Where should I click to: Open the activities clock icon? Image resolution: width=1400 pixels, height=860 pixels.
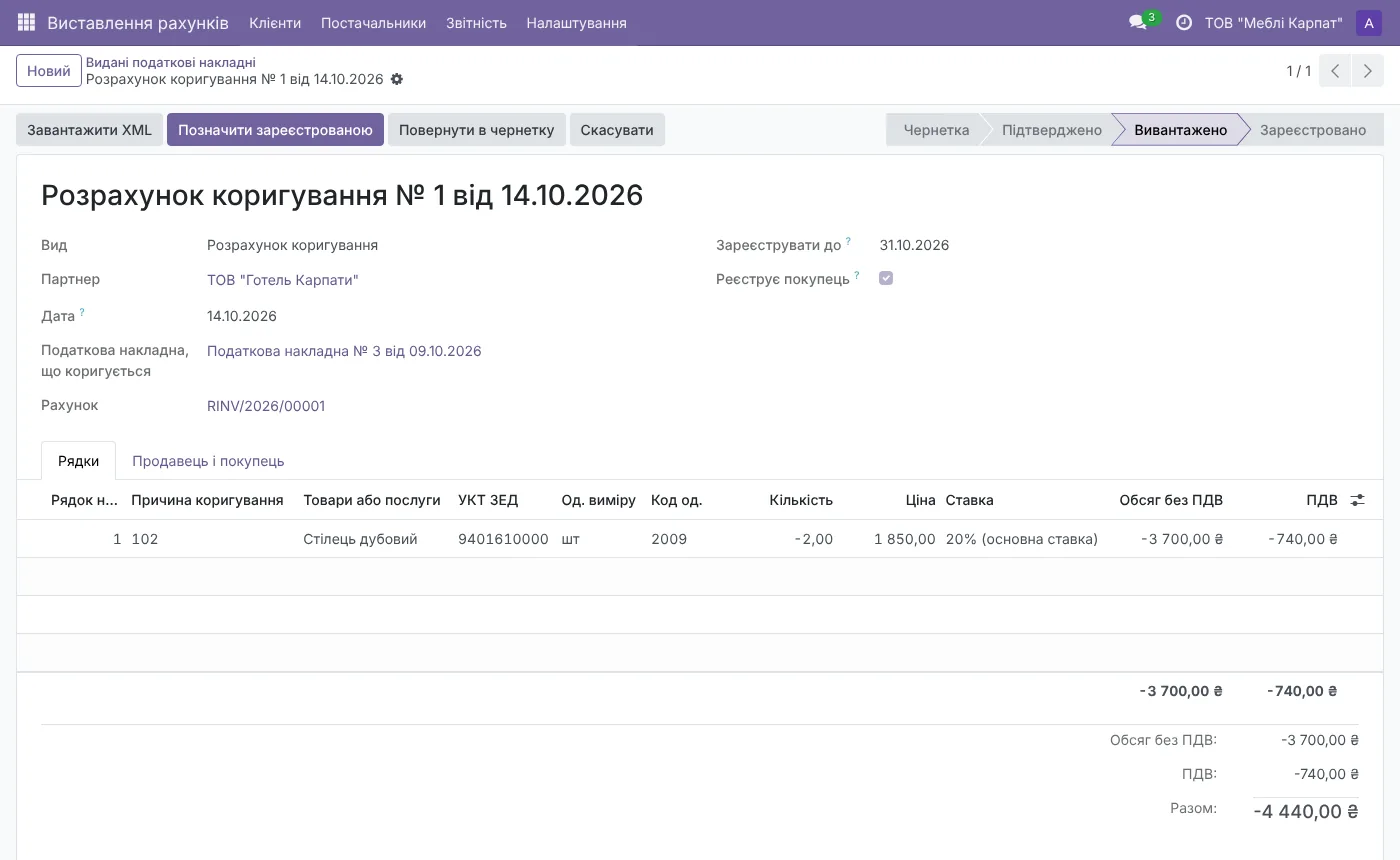pos(1184,22)
